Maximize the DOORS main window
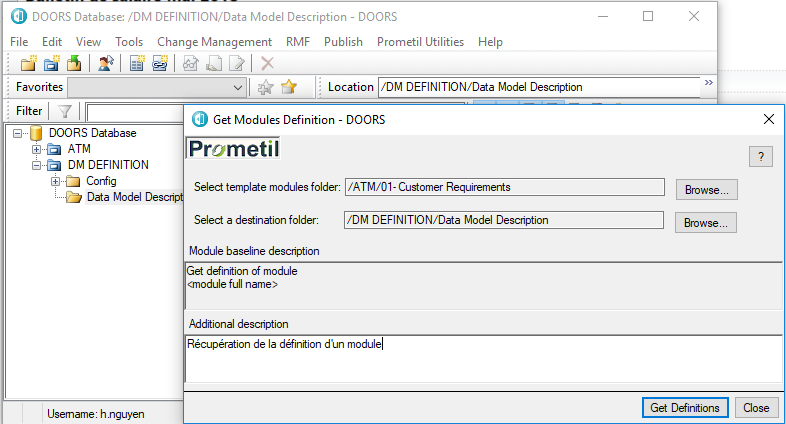Screen dimensions: 786x424 (648, 17)
